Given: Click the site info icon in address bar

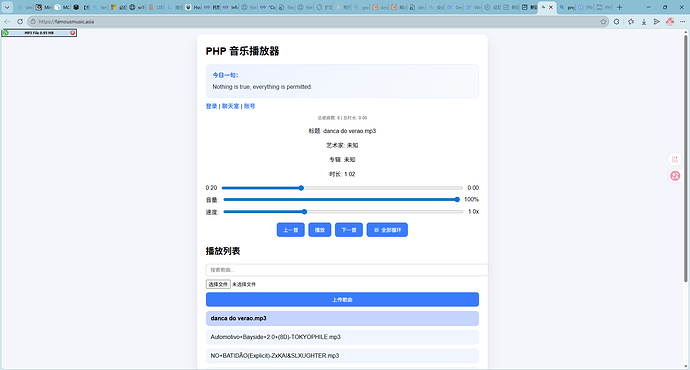Looking at the screenshot, I should 33,22.
